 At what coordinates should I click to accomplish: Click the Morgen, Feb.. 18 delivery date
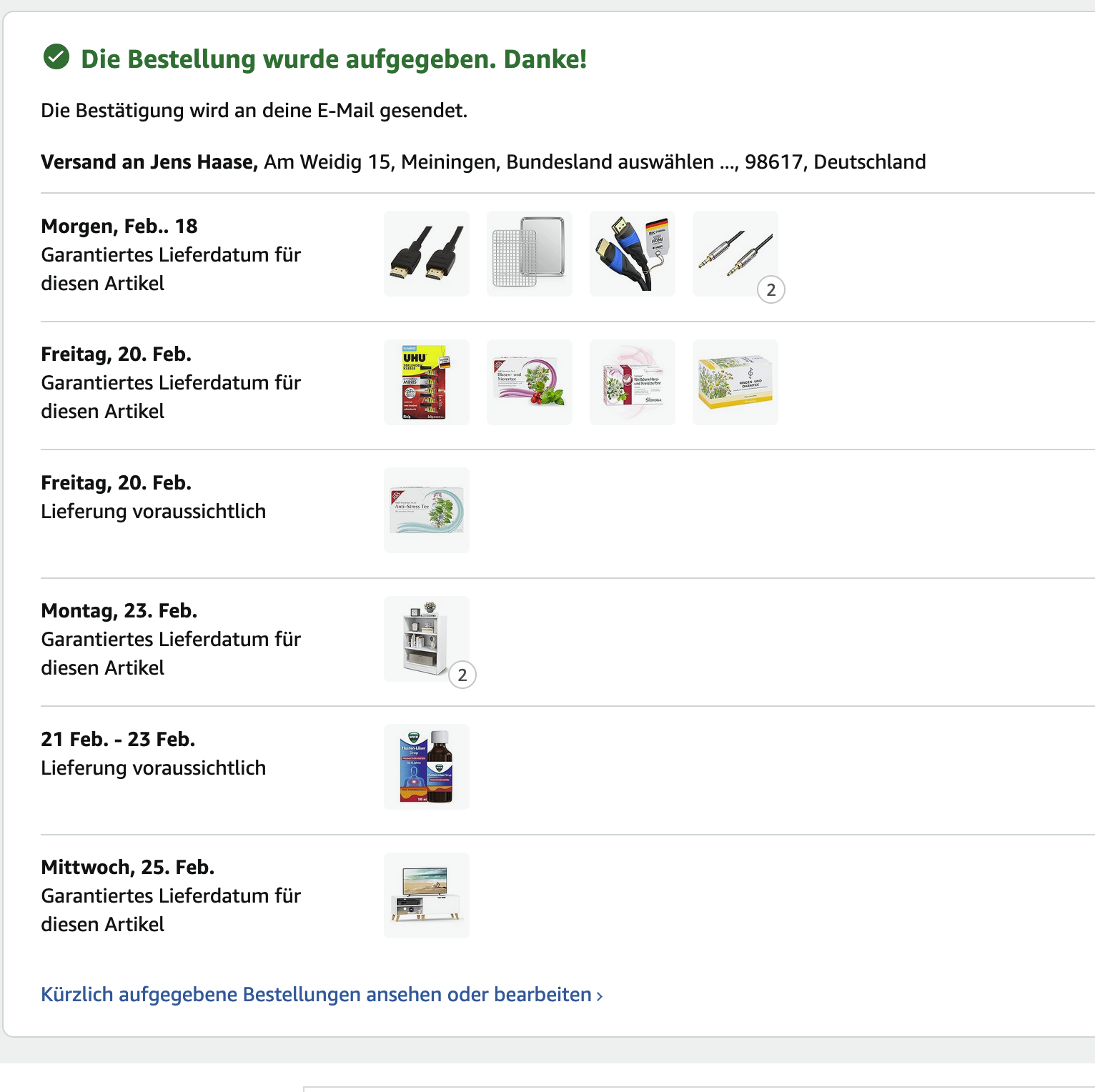pyautogui.click(x=119, y=227)
